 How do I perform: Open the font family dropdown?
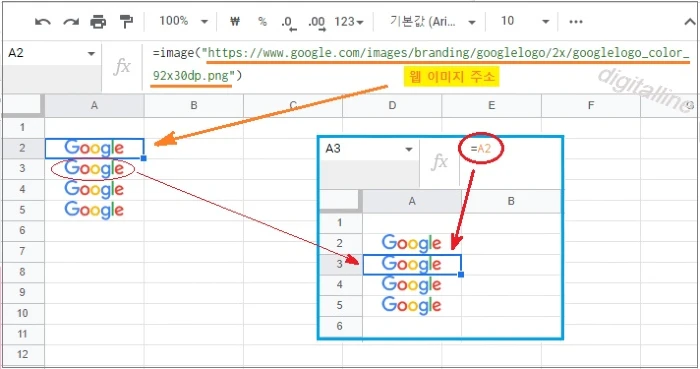tap(432, 21)
